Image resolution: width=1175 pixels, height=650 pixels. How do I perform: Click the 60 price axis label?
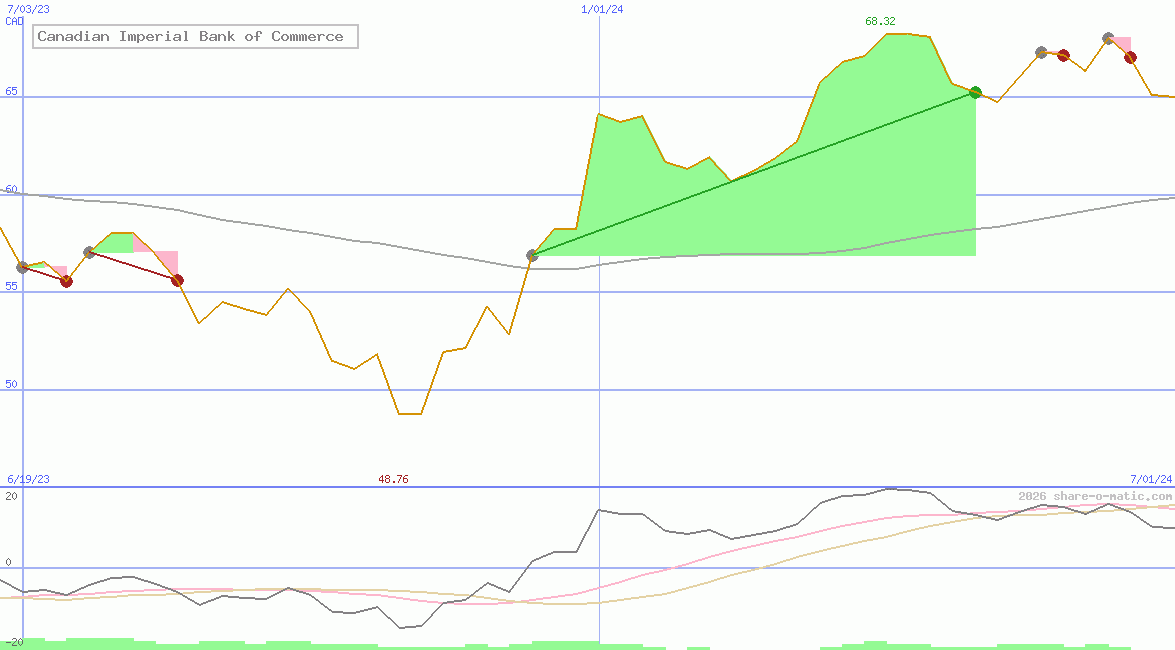[11, 190]
